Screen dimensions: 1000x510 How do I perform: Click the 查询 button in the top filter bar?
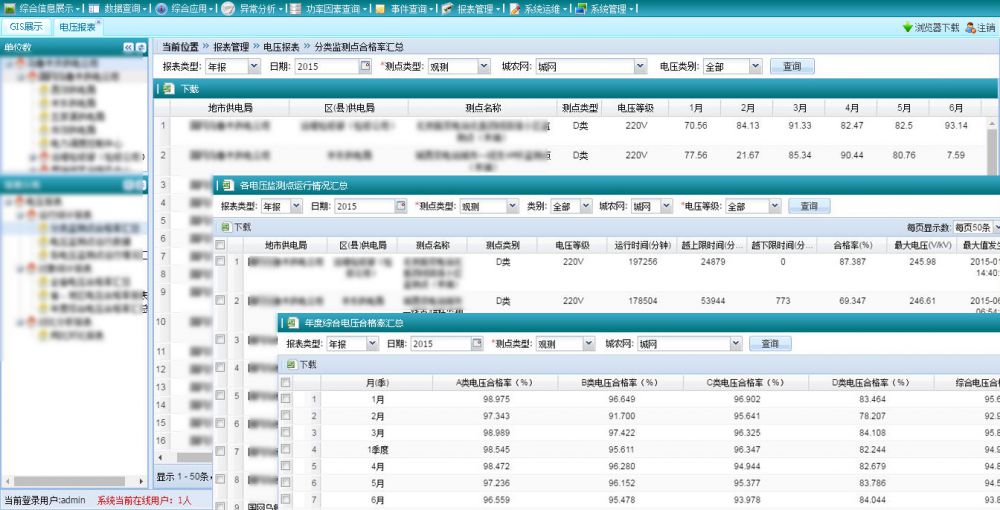click(x=791, y=67)
